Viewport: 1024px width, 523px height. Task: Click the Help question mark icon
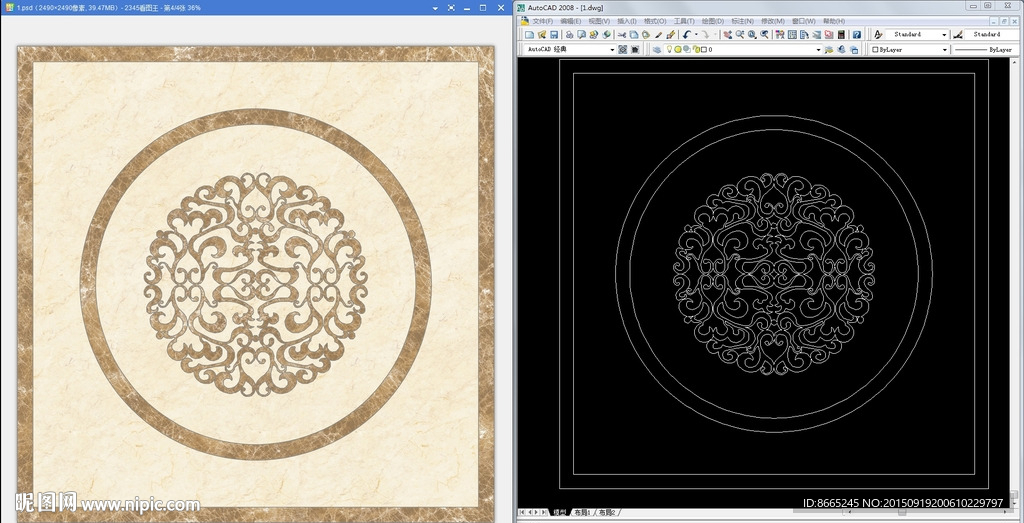pyautogui.click(x=857, y=34)
